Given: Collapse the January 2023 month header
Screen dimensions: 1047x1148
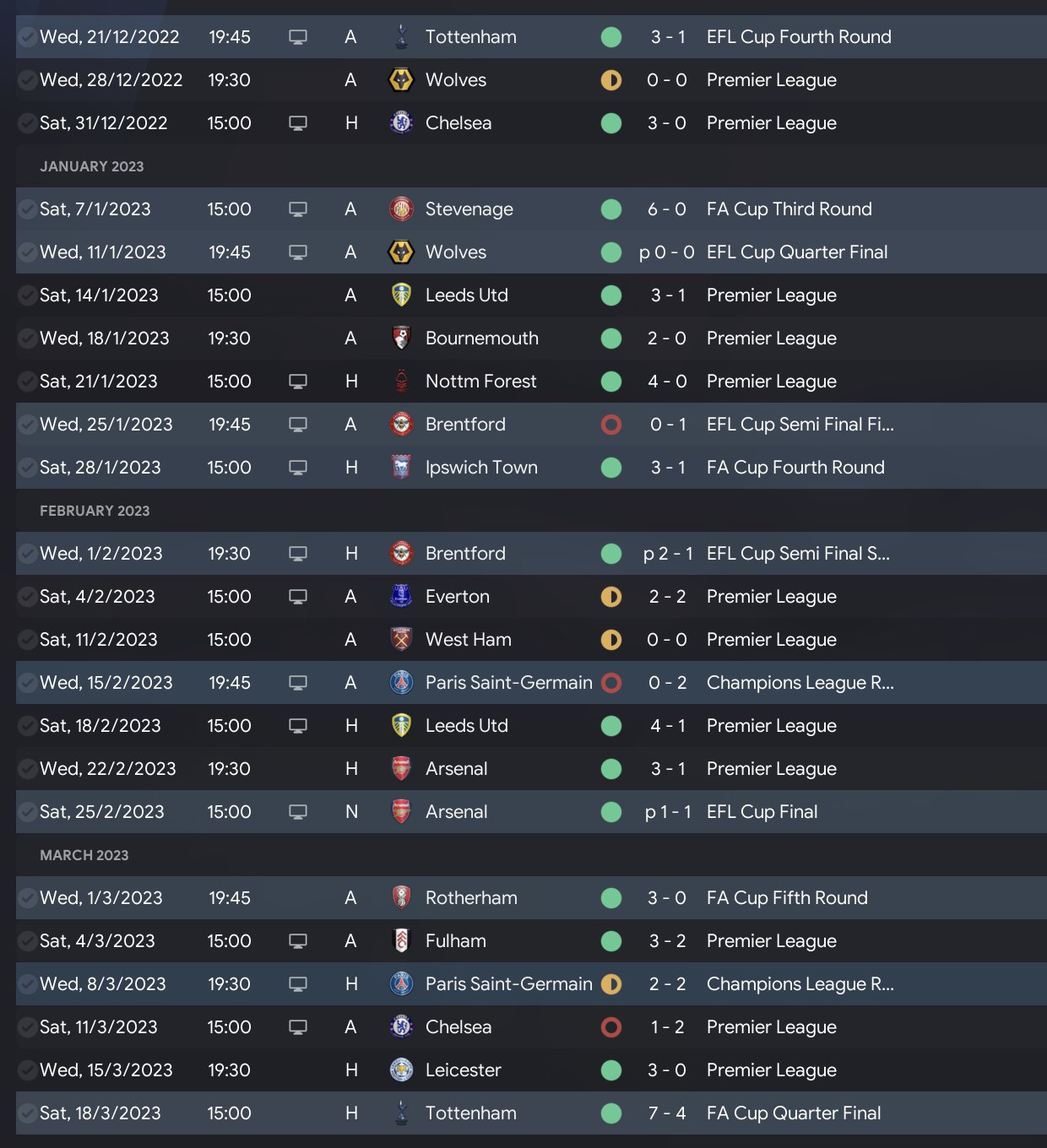Looking at the screenshot, I should (x=92, y=166).
